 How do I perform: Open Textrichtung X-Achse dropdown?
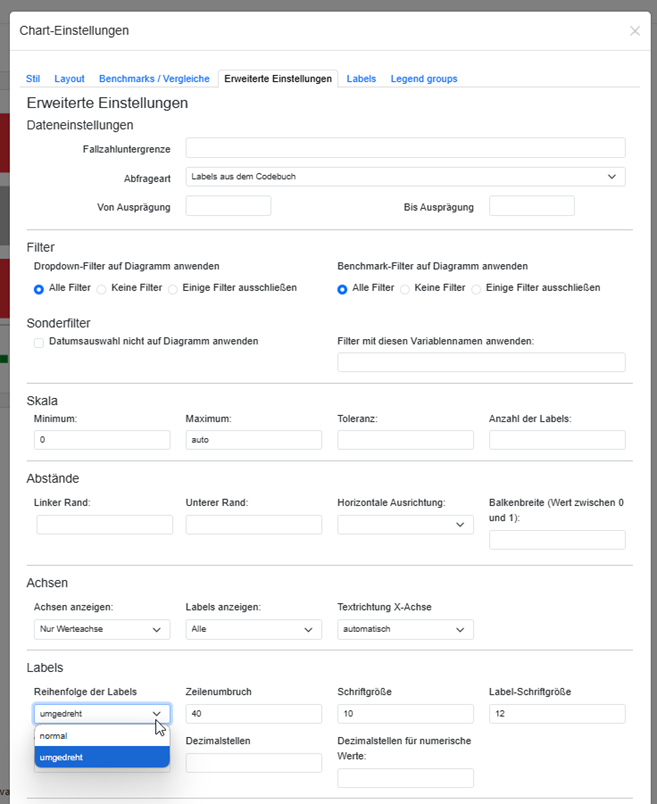pos(405,629)
